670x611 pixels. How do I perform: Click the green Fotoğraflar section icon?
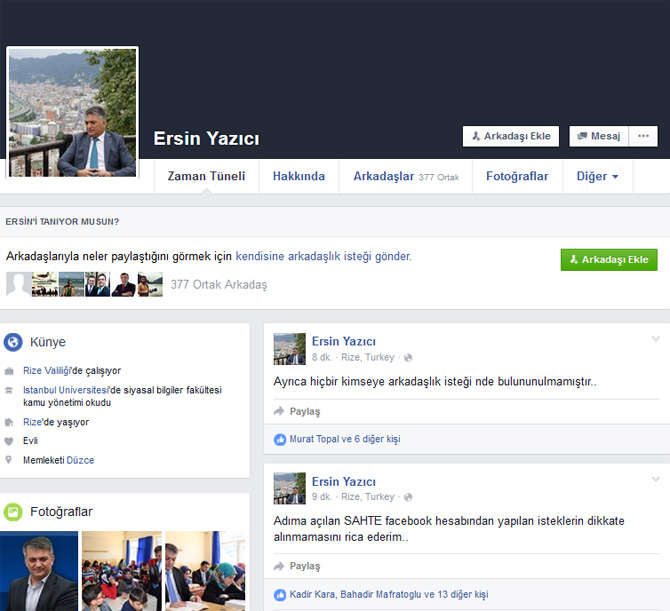(x=13, y=512)
